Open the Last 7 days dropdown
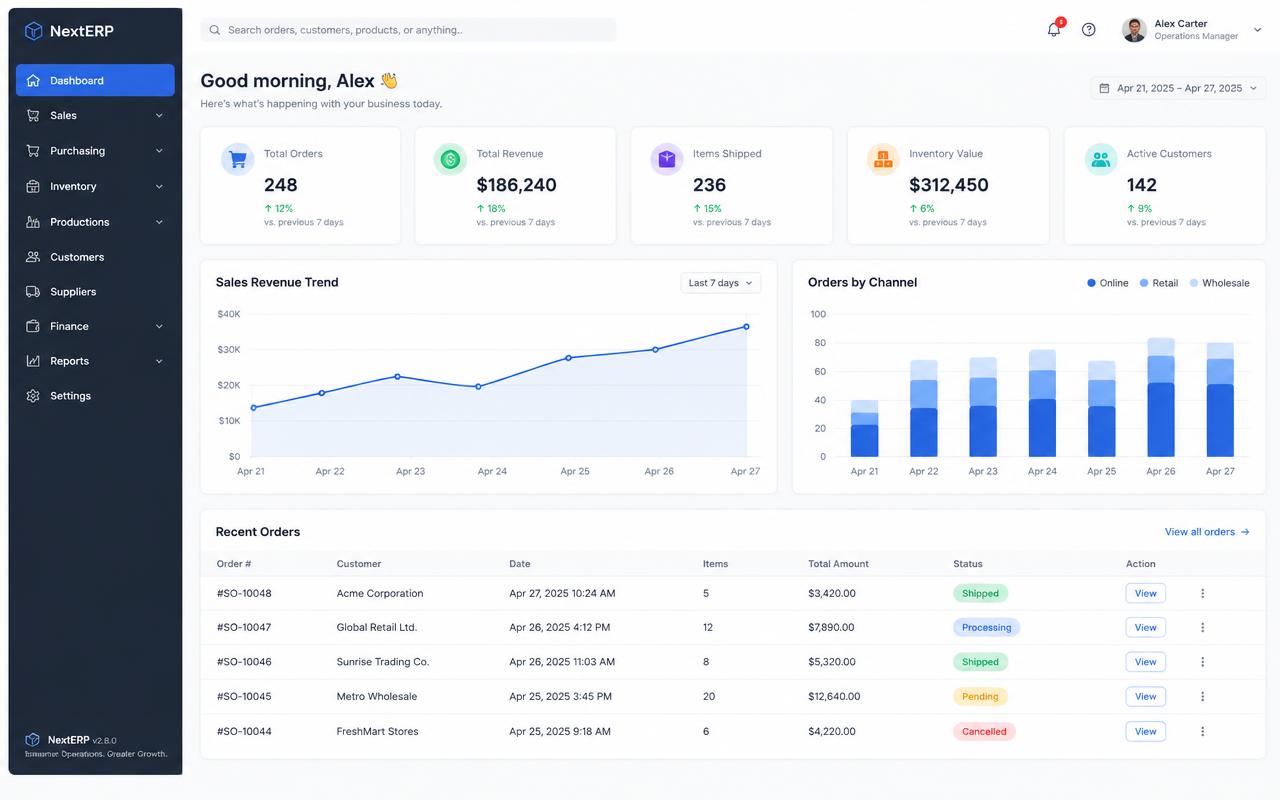 point(721,283)
